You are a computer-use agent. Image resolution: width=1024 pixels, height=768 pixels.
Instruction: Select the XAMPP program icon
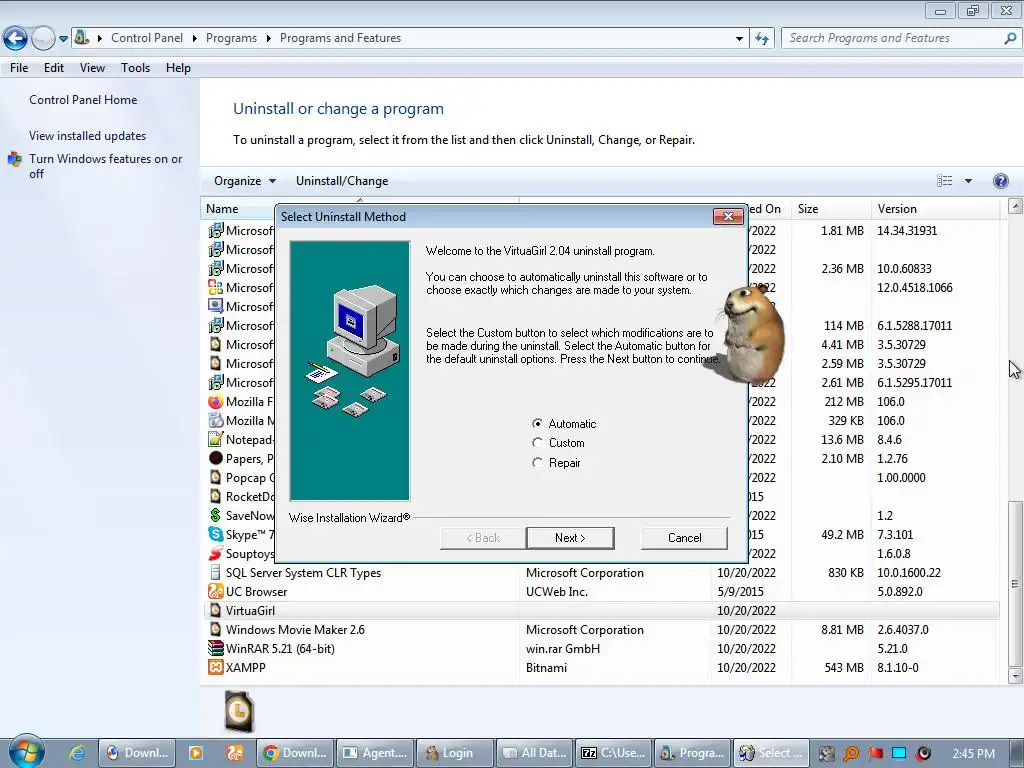(x=216, y=667)
